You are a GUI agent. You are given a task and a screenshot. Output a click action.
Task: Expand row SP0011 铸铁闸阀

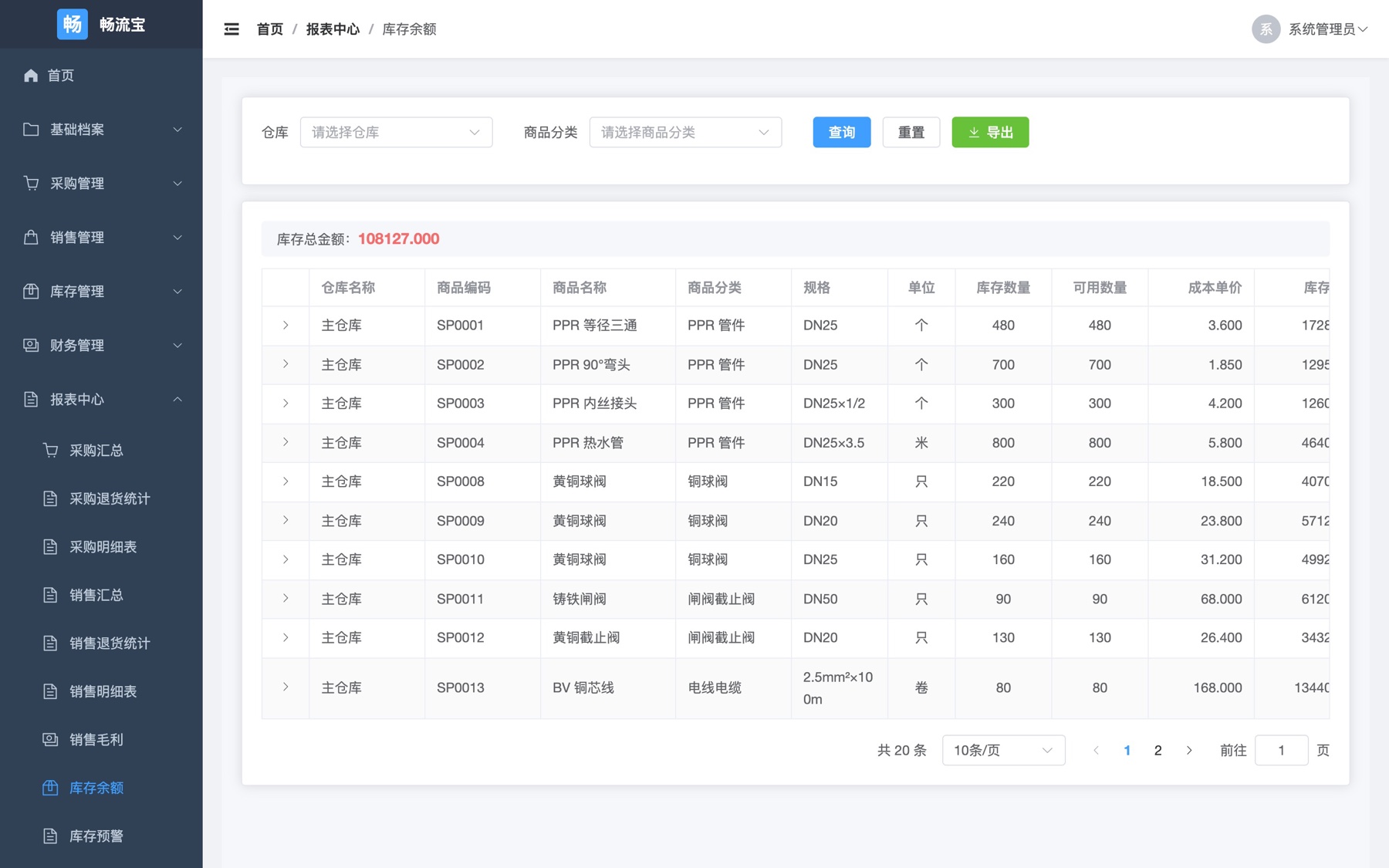pyautogui.click(x=286, y=598)
